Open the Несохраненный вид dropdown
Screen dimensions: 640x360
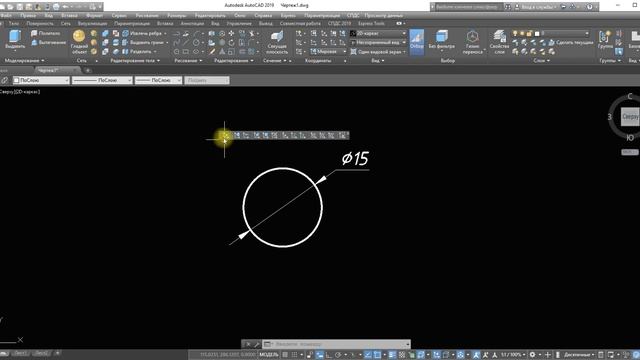[379, 42]
